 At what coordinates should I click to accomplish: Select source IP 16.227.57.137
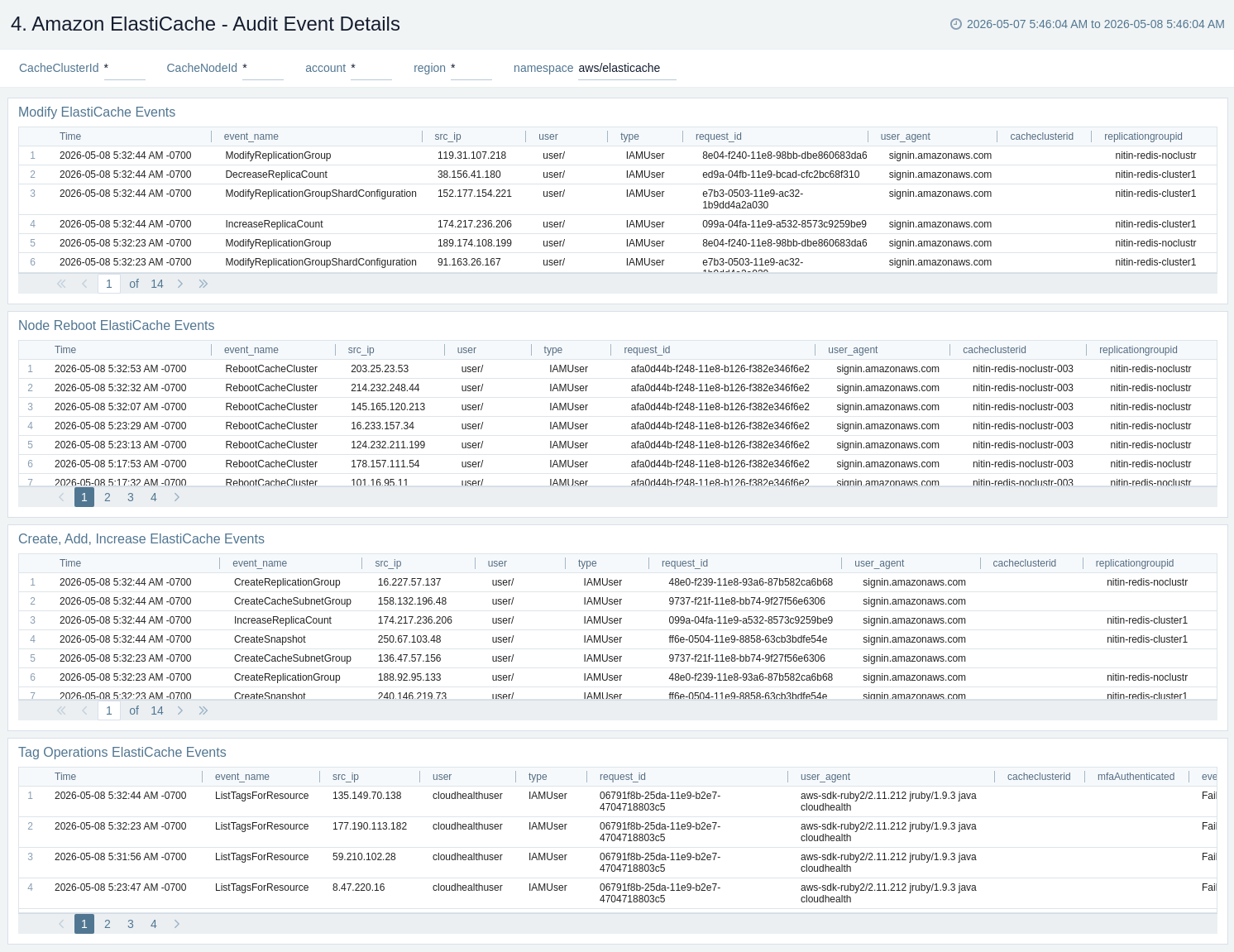click(409, 582)
